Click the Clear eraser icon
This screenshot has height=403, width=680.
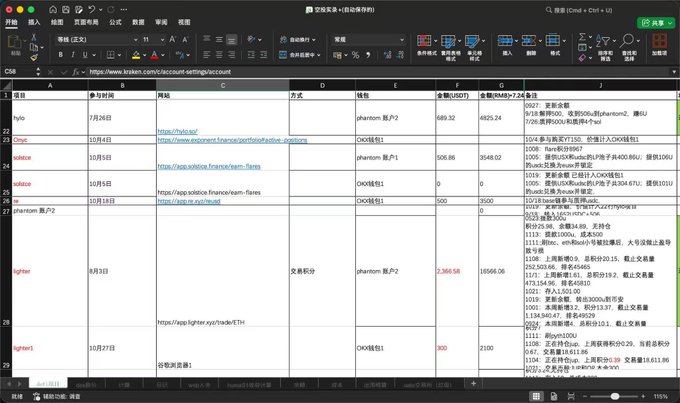click(x=582, y=58)
